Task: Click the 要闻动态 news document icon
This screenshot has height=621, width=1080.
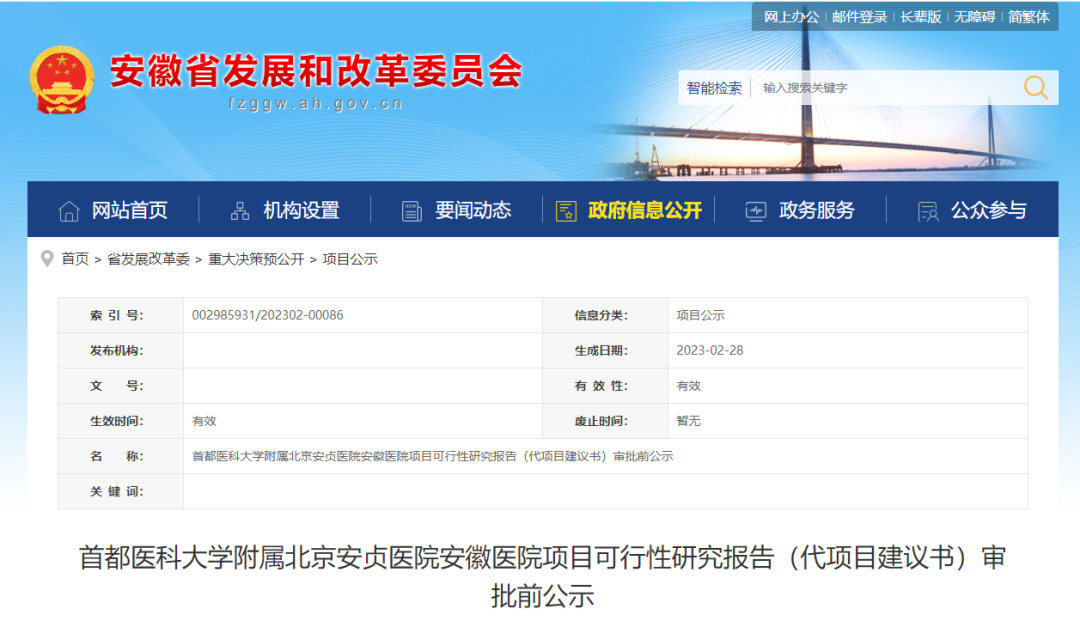Action: [x=409, y=211]
